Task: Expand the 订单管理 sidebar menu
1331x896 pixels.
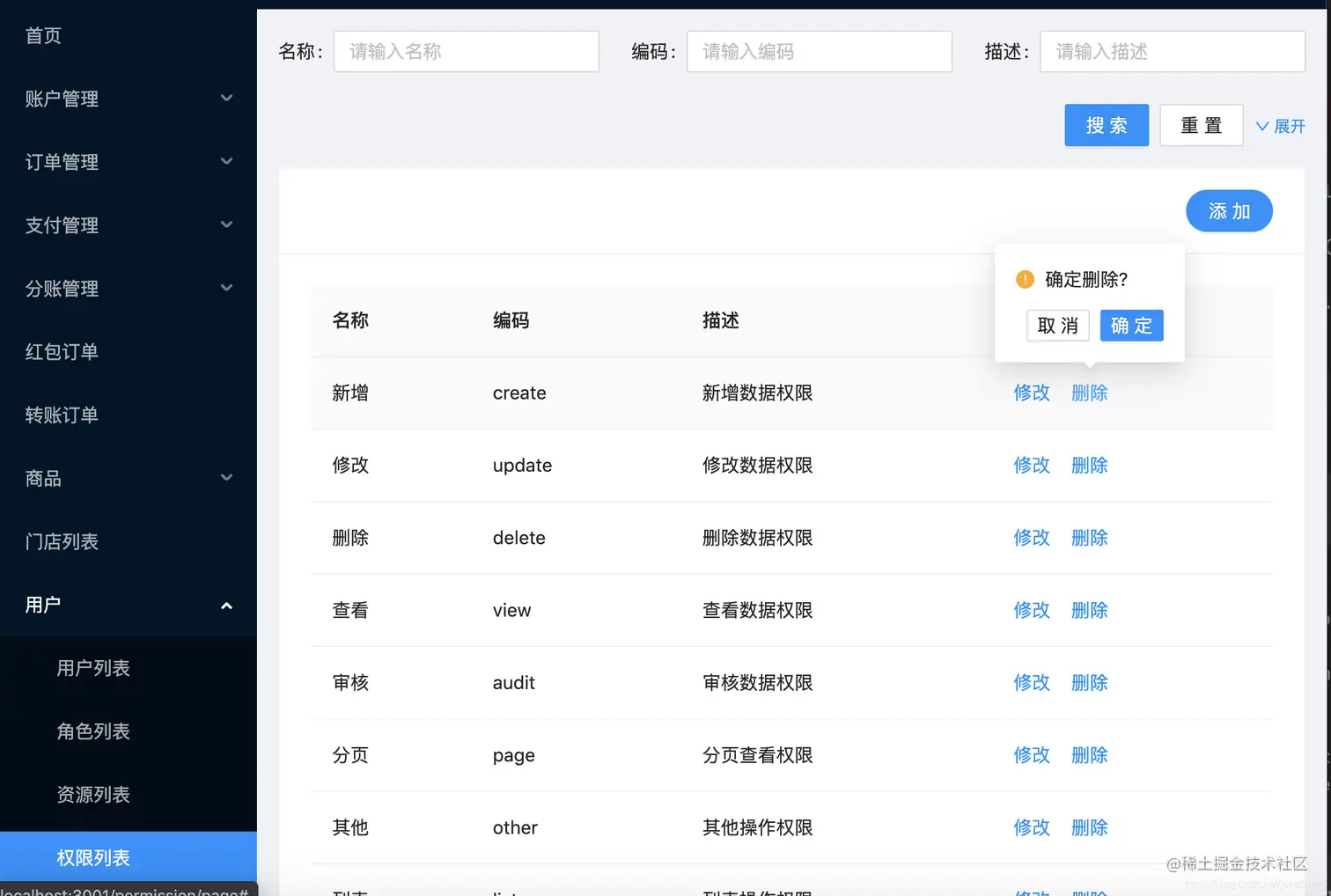Action: [x=128, y=162]
